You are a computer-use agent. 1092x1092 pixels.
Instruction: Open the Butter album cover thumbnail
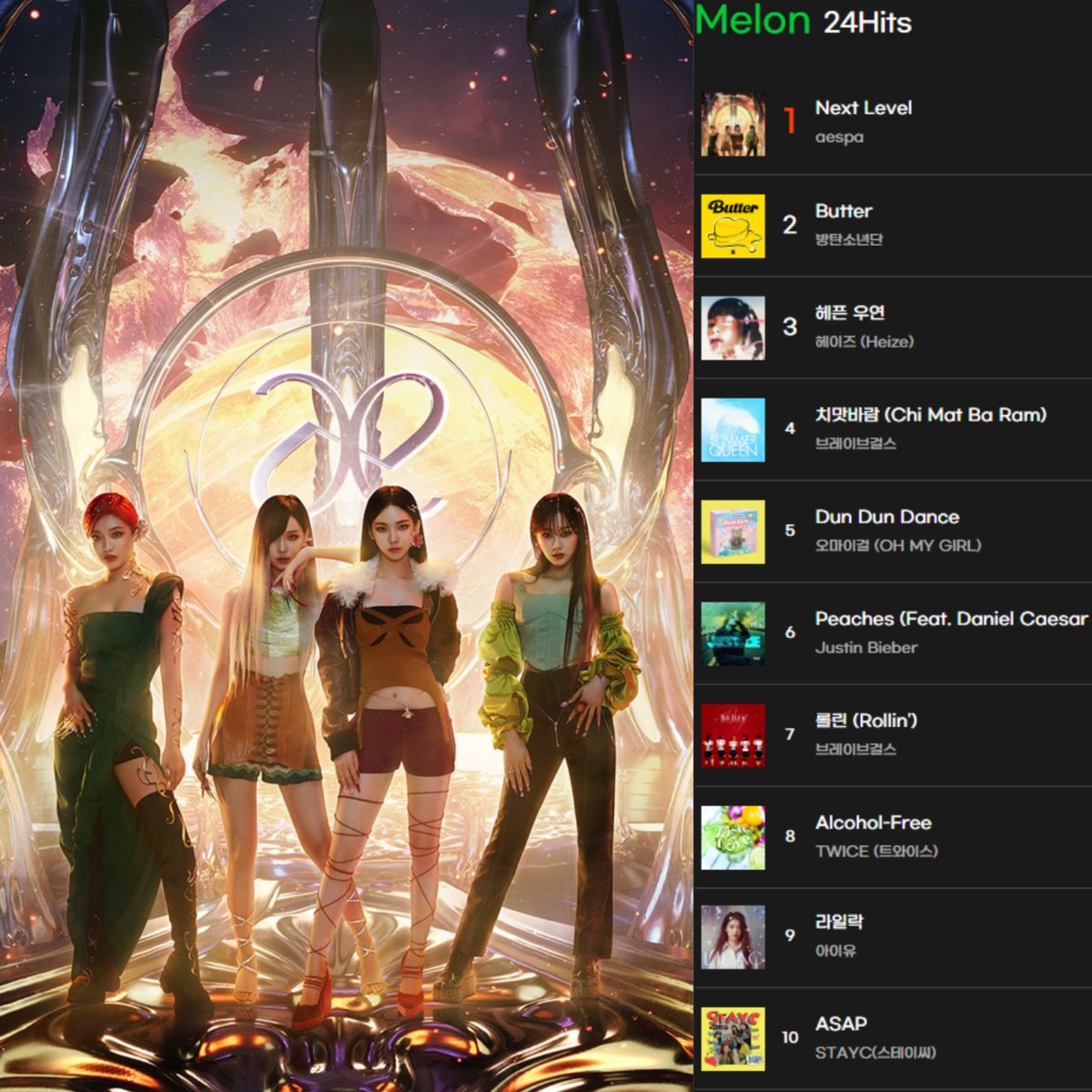pyautogui.click(x=733, y=226)
